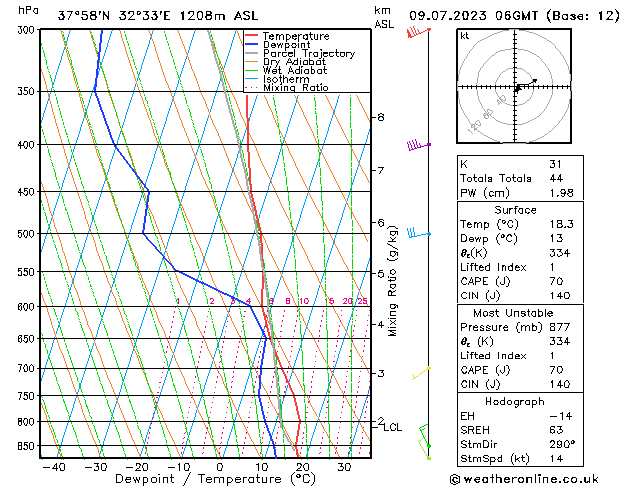Click the 'CIN (J)' label under Surface section
The image size is (629, 486).
tap(480, 296)
